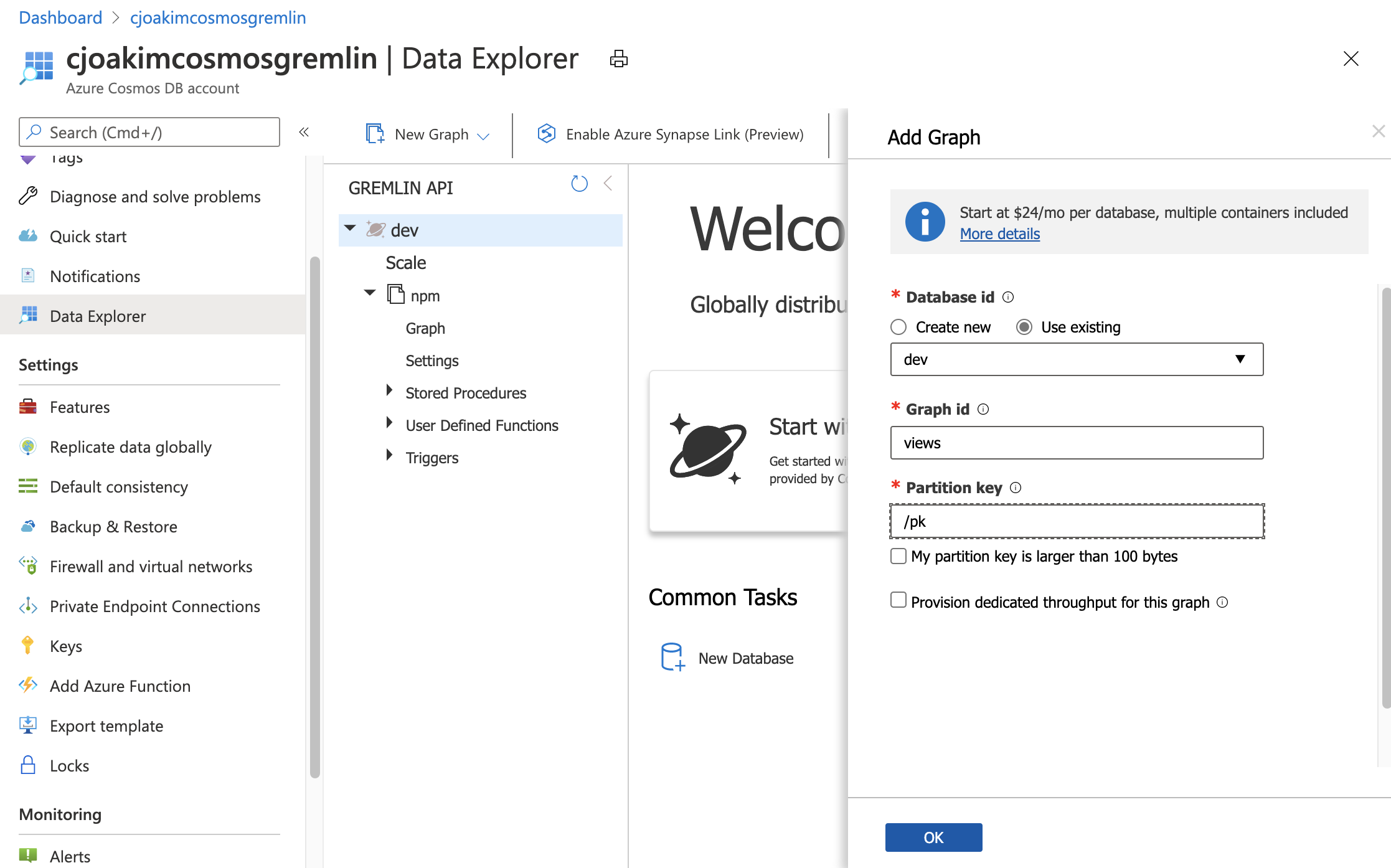The image size is (1391, 868).
Task: Click the Partition key info icon
Action: point(1016,488)
